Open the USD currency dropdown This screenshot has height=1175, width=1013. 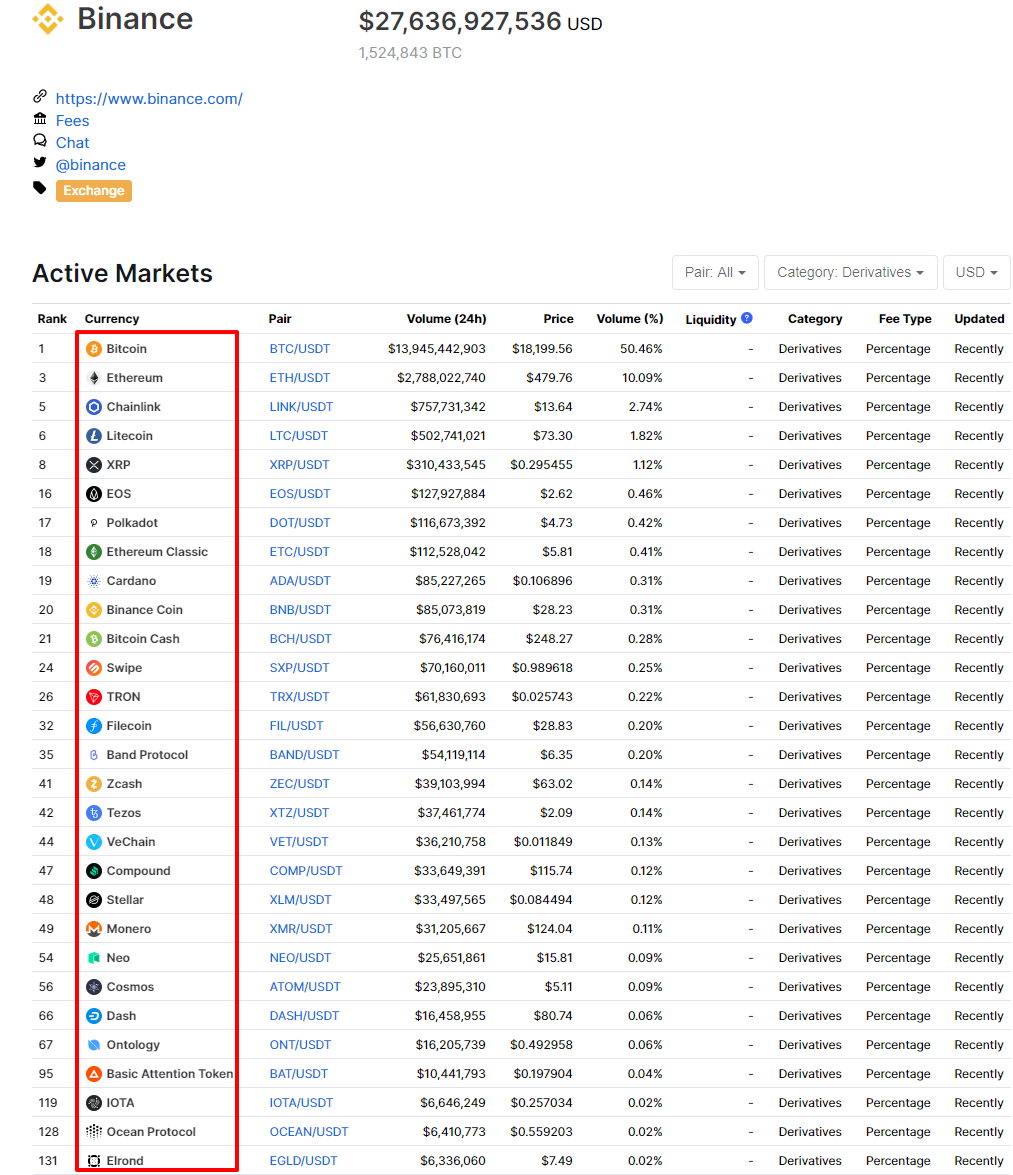[976, 272]
